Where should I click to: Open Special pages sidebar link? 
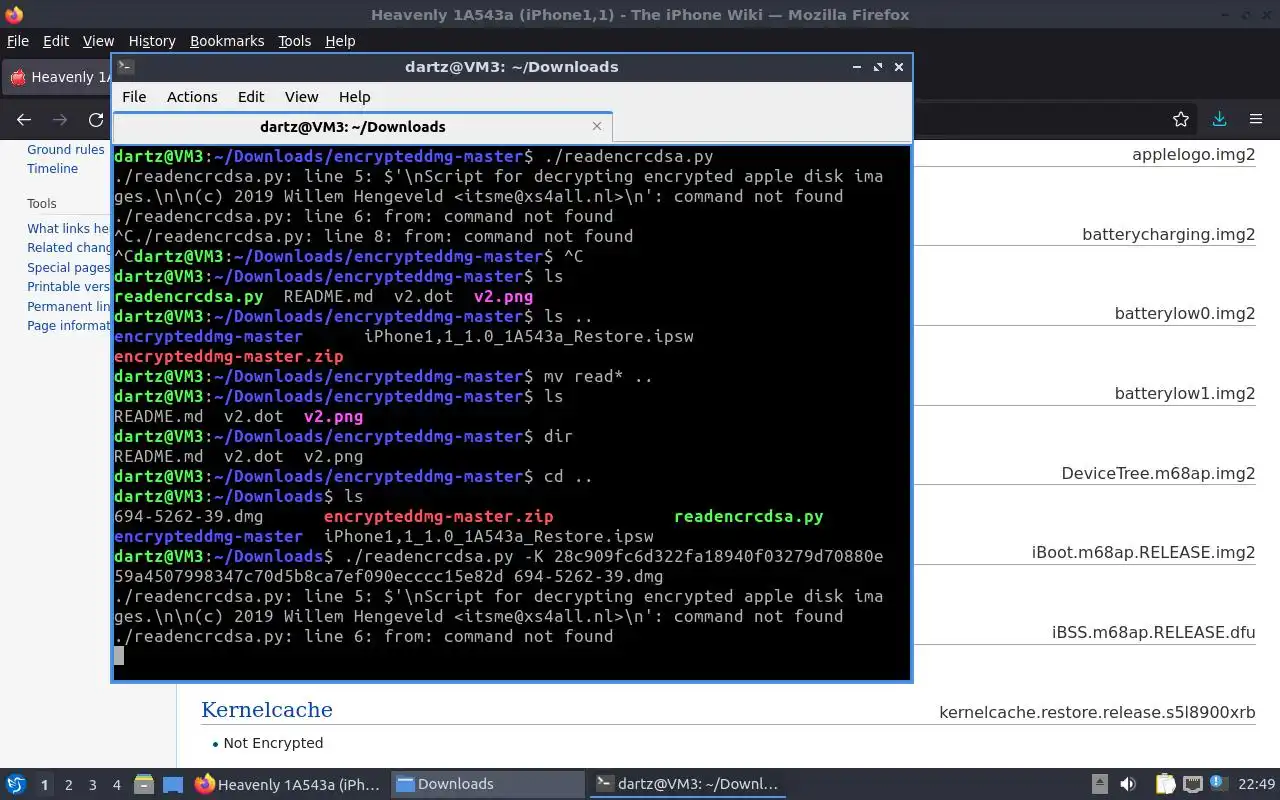68,267
